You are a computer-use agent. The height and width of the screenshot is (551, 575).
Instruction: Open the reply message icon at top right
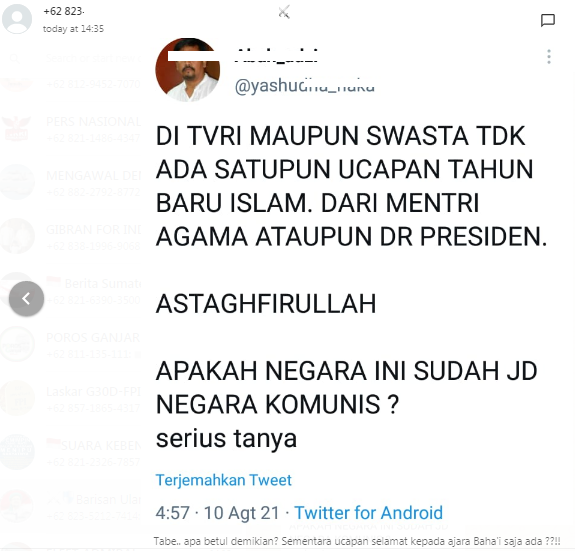pyautogui.click(x=548, y=20)
